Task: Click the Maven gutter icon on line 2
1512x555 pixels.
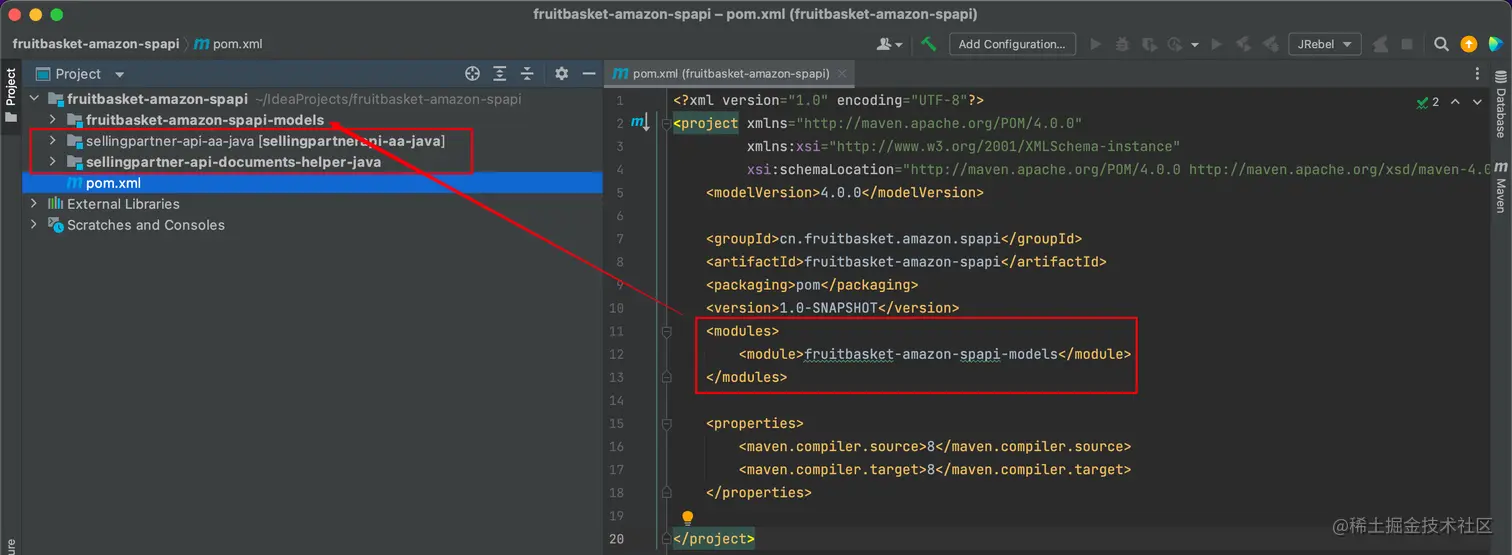Action: coord(640,123)
